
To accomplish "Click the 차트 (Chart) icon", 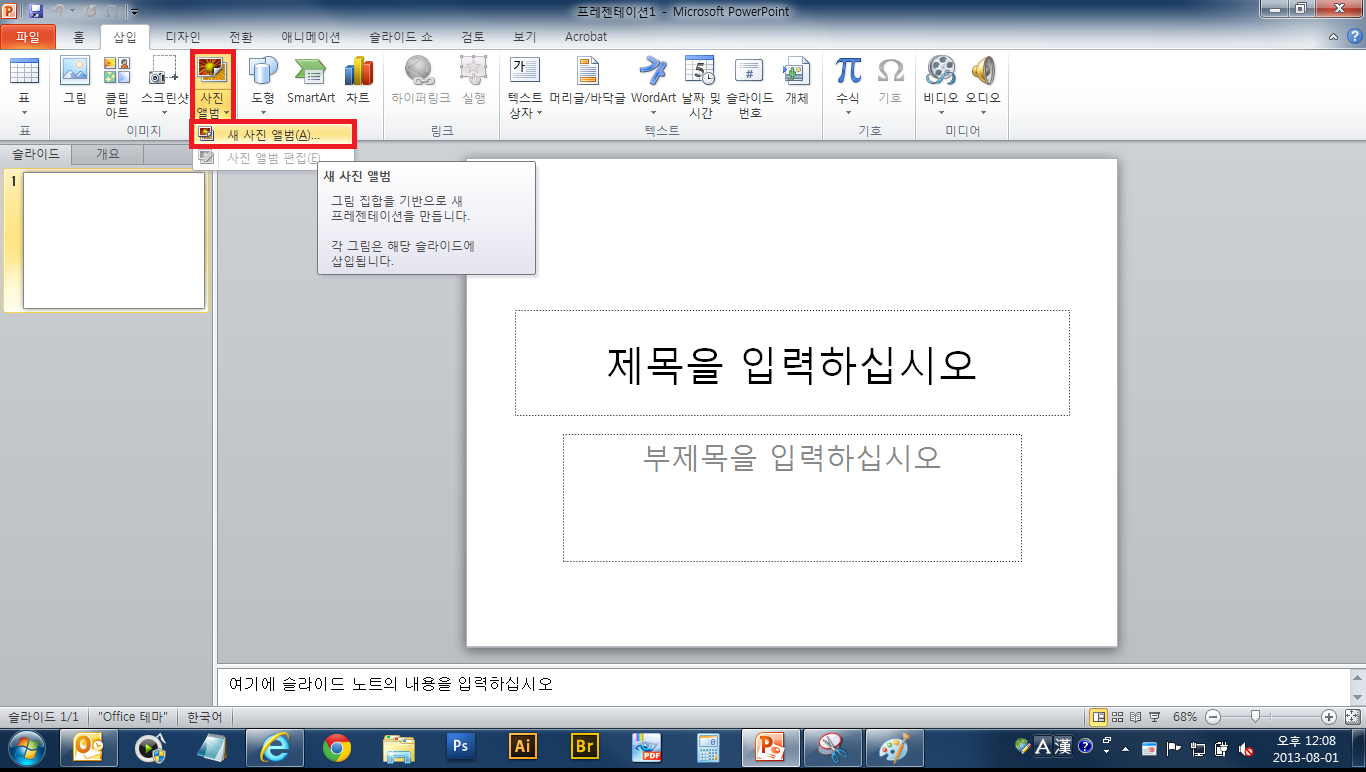I will point(358,80).
